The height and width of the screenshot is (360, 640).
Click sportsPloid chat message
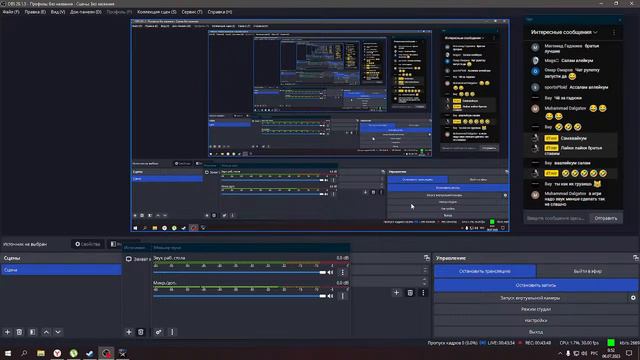point(570,87)
